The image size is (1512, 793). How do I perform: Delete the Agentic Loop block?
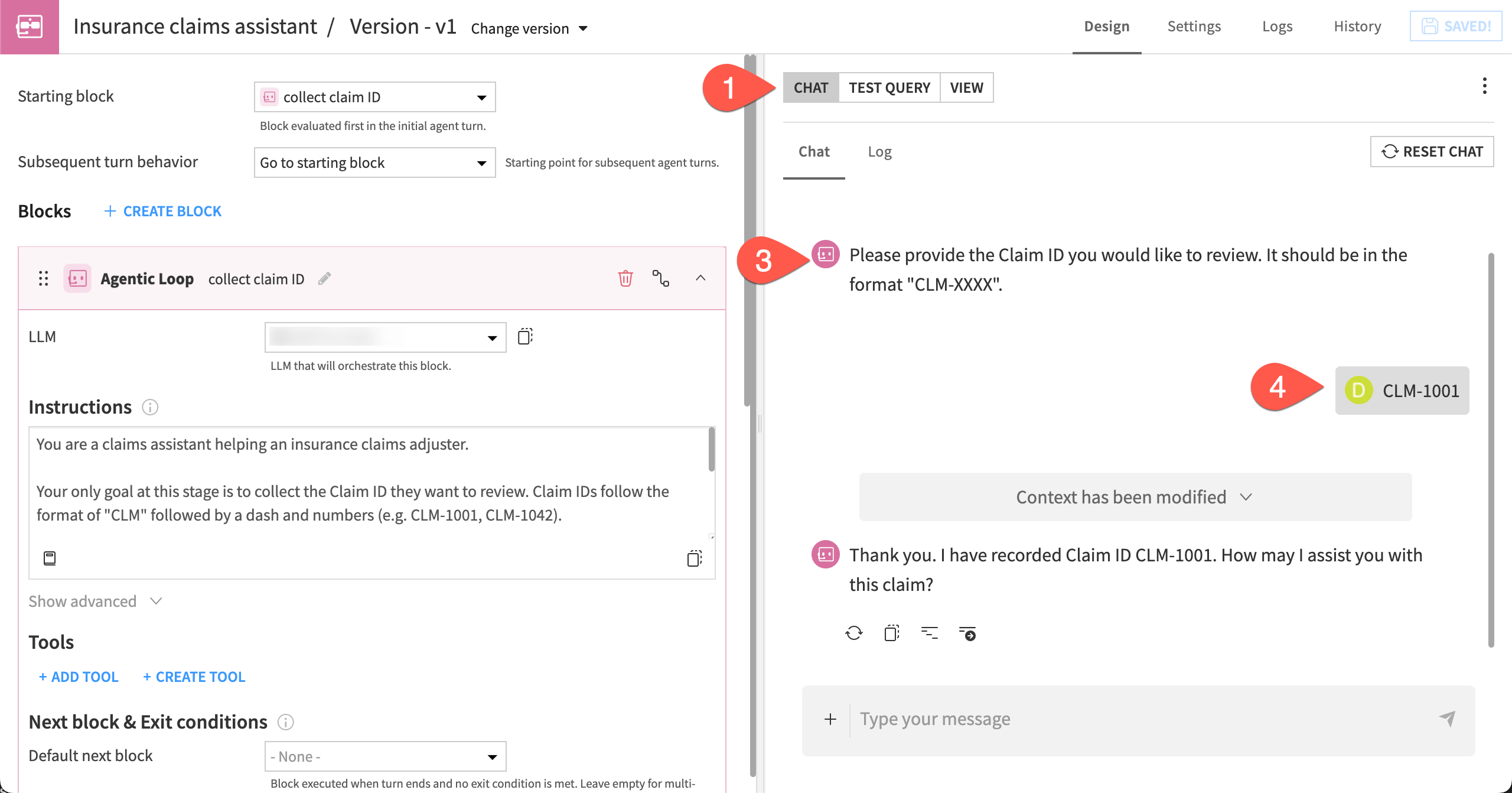point(625,278)
